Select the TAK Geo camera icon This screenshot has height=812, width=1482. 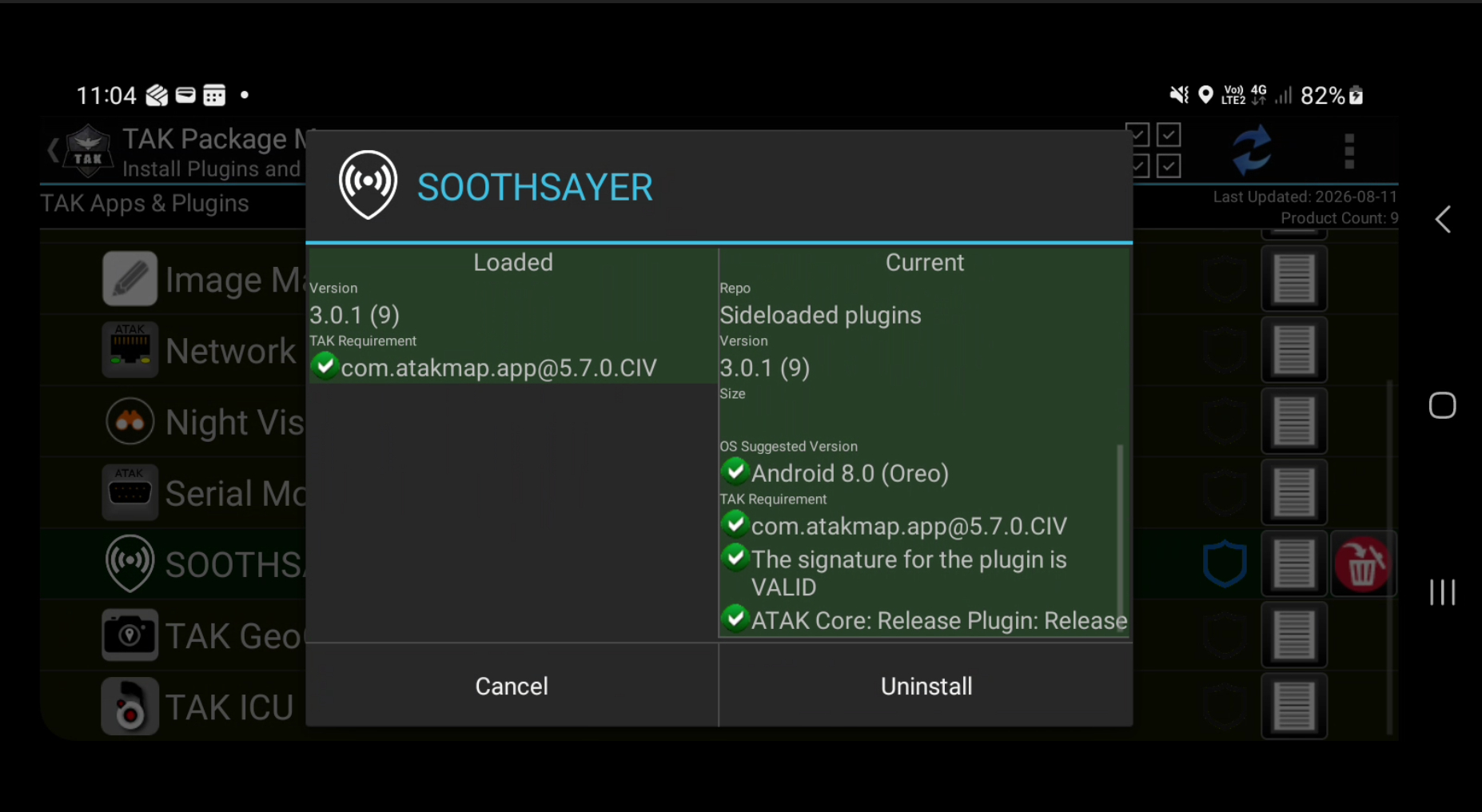[x=129, y=635]
